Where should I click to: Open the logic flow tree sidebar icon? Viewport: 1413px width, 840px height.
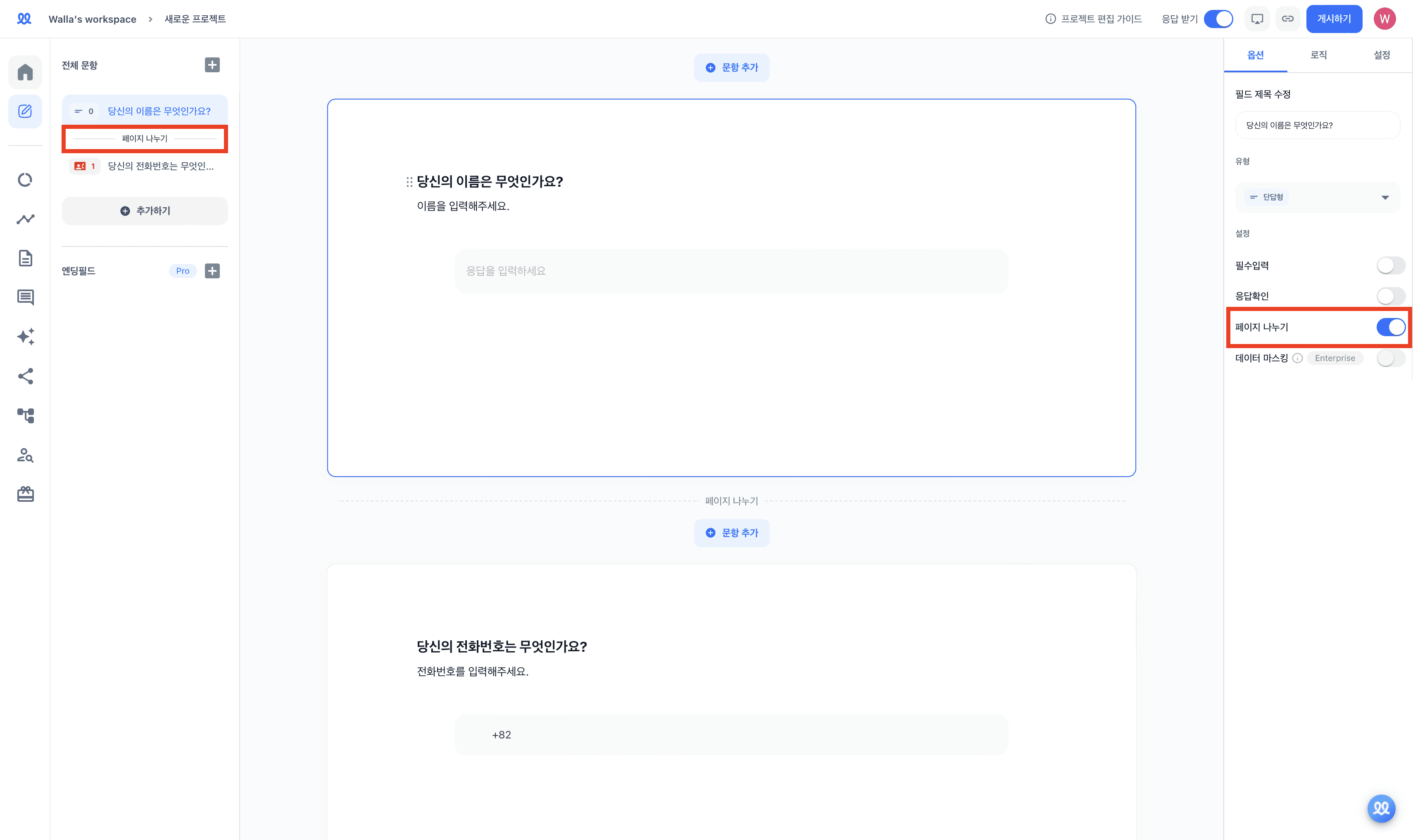click(25, 415)
